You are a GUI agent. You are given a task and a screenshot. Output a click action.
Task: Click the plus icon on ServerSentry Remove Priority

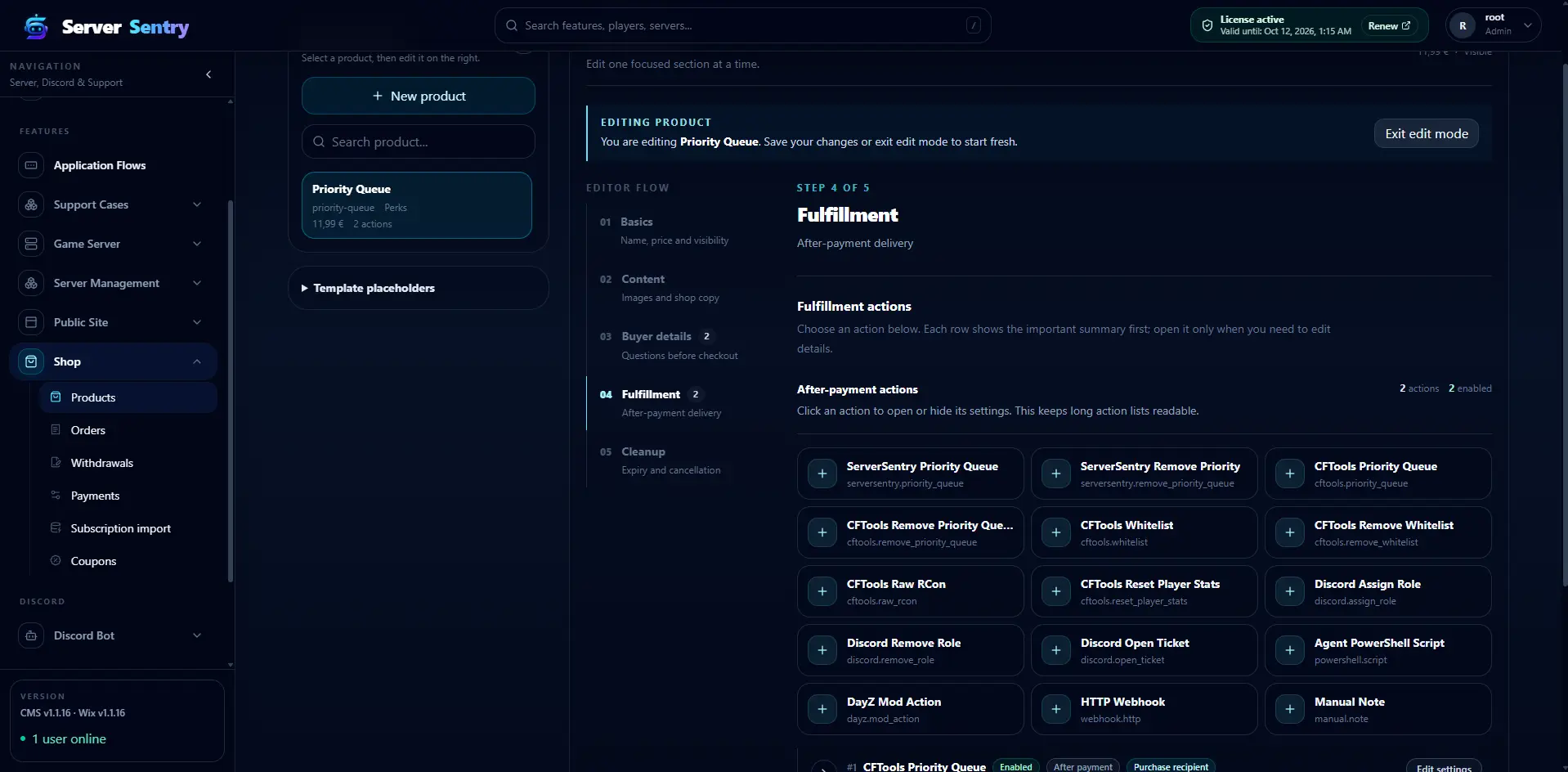1056,474
